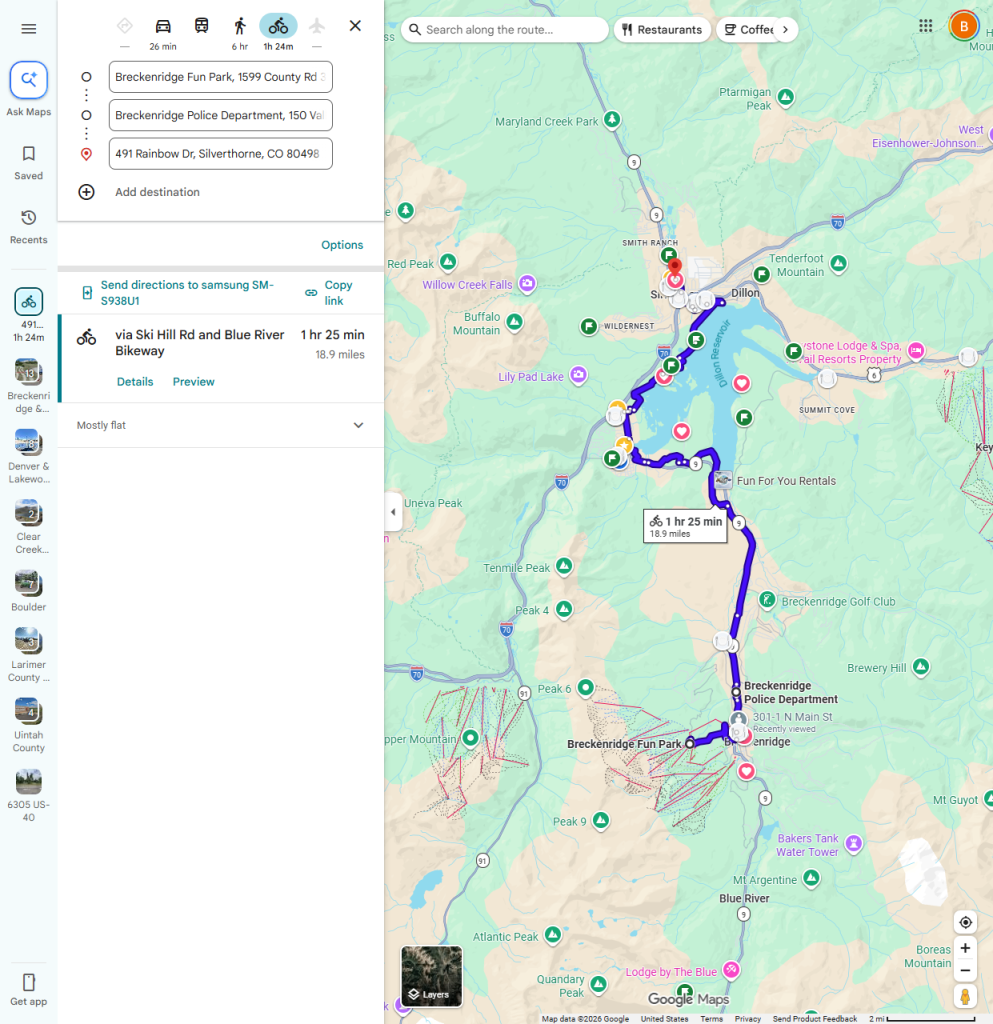993x1024 pixels.
Task: Expand the Mostly flat elevation section
Action: coord(221,425)
